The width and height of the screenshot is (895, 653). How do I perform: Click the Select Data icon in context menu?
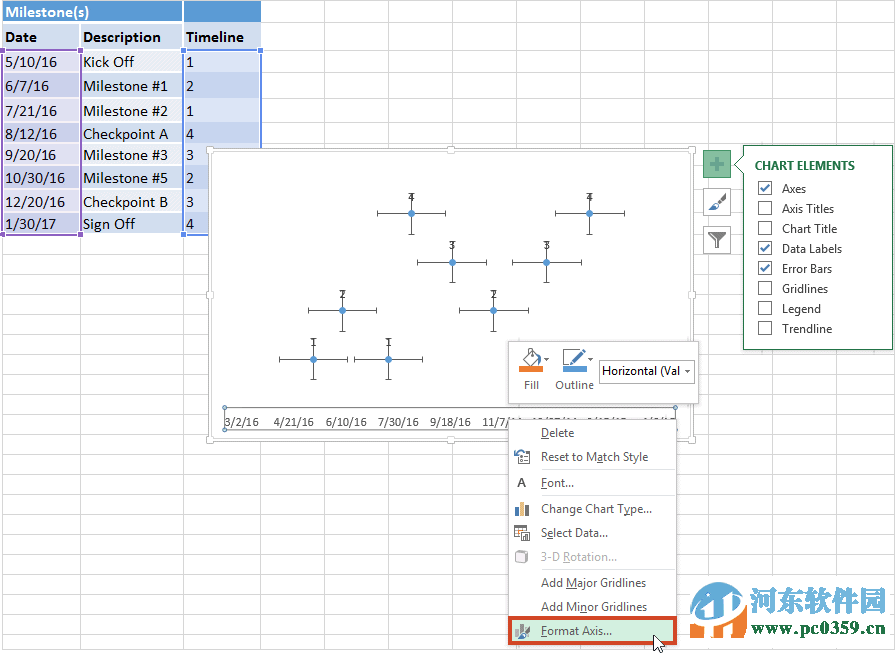point(521,533)
